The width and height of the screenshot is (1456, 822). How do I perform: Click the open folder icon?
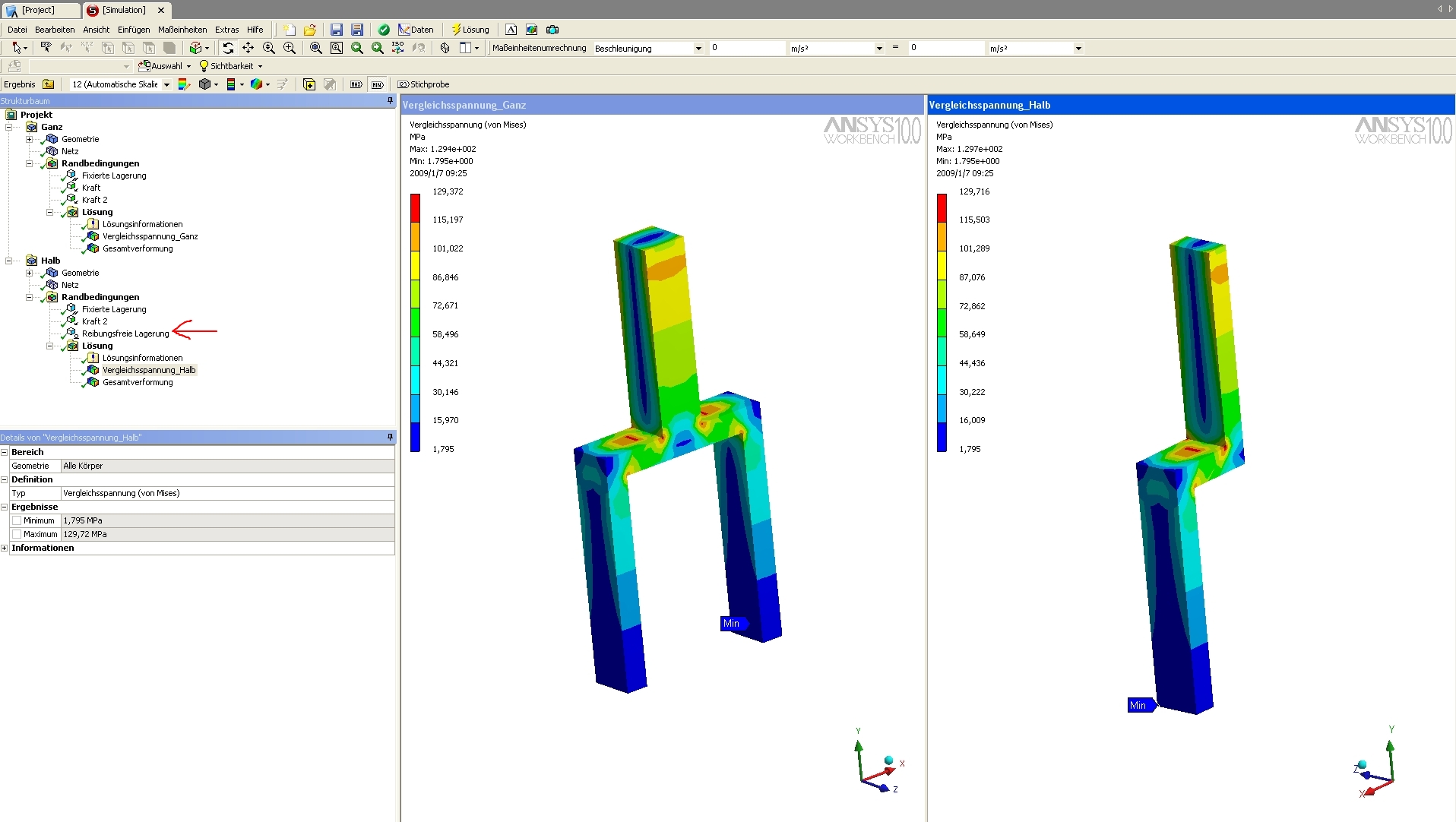[310, 30]
